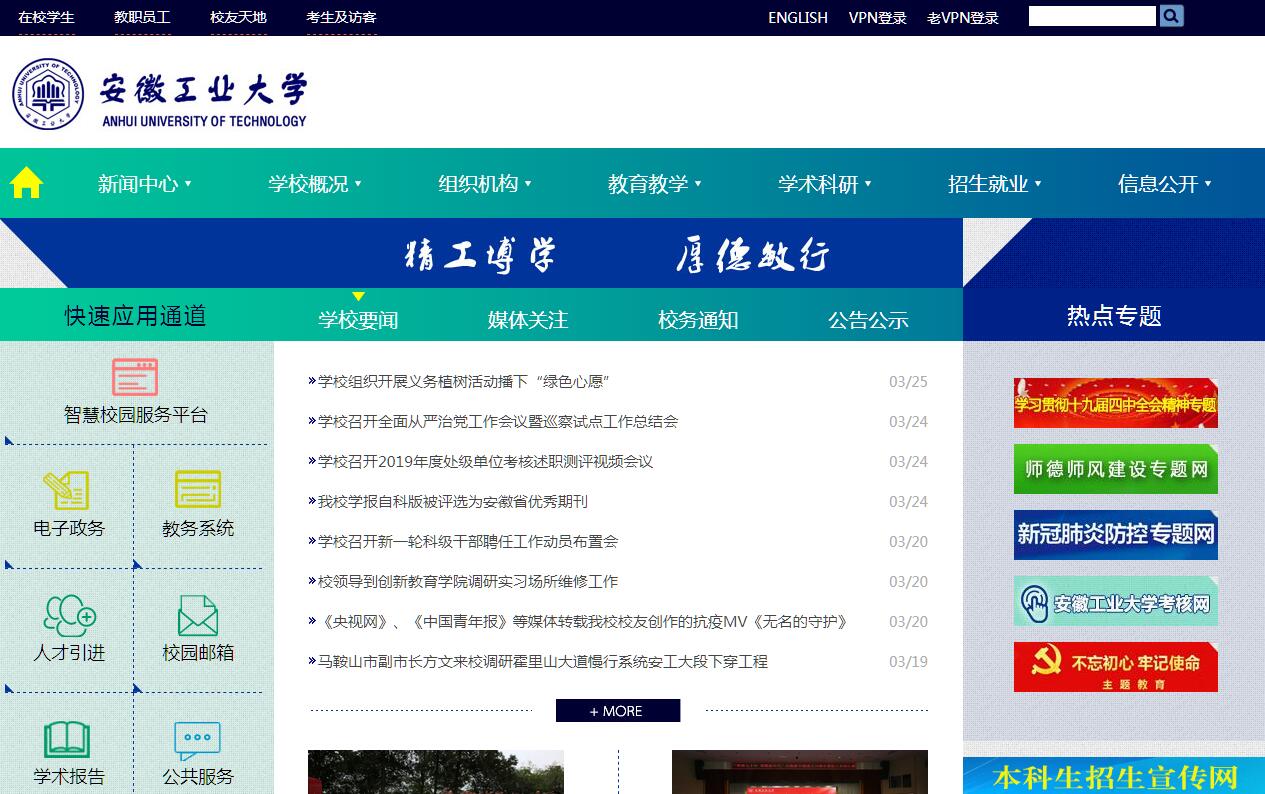Open the 公共服务 chat bubble icon
This screenshot has width=1265, height=794.
[197, 740]
